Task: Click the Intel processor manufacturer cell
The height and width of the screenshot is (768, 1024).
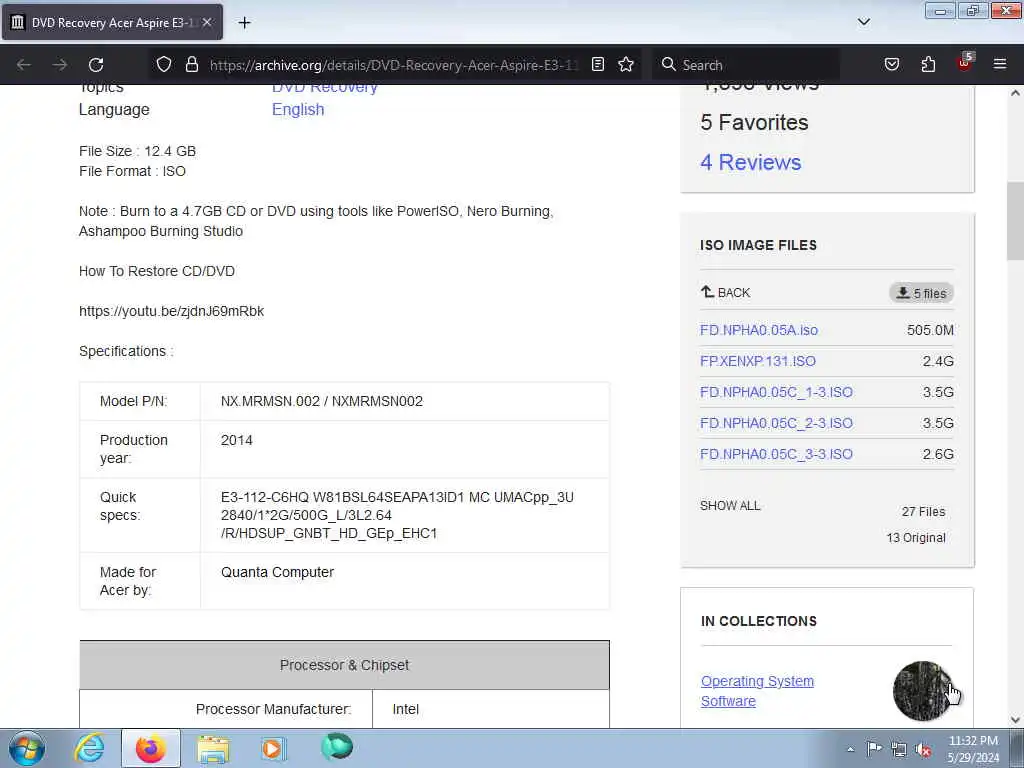Action: pyautogui.click(x=490, y=709)
